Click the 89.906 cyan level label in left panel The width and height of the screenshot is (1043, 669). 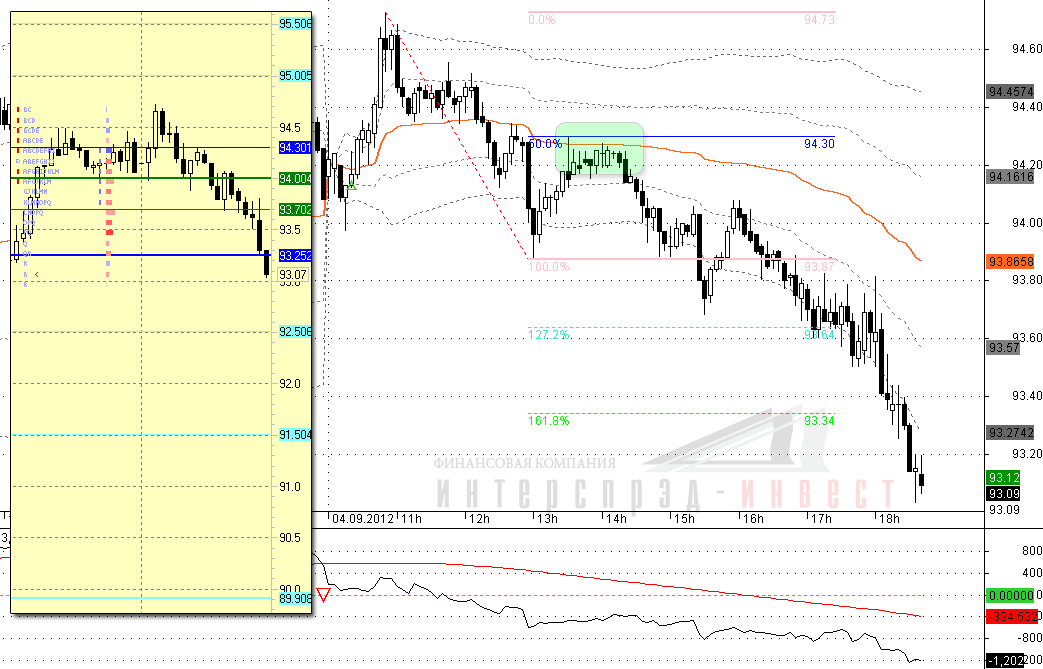click(x=295, y=599)
